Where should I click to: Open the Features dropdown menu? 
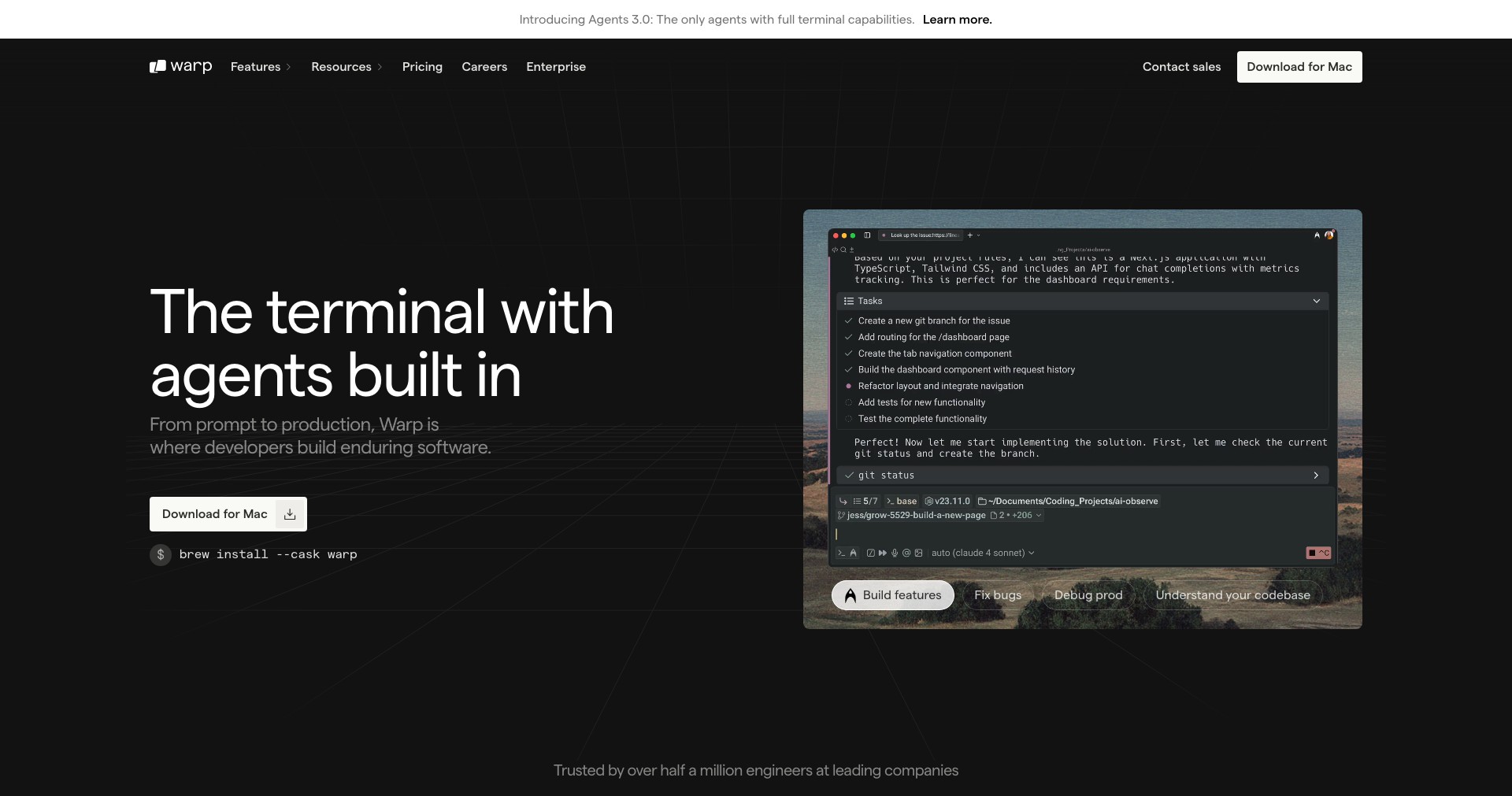click(261, 67)
